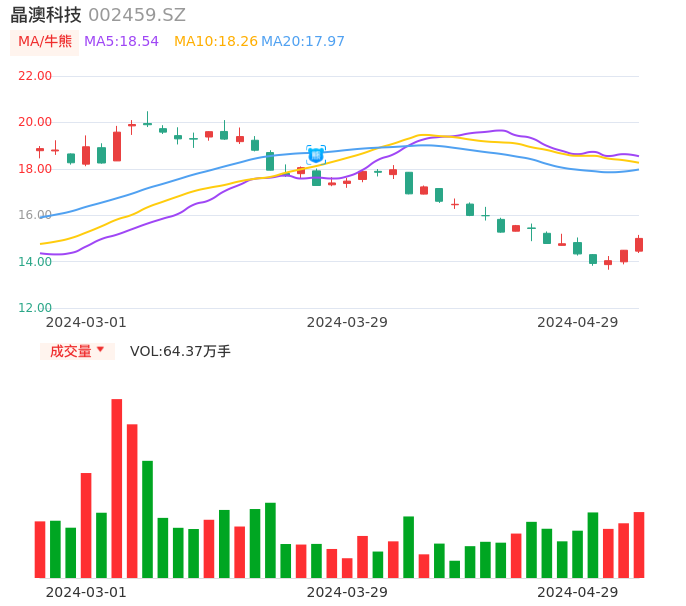This screenshot has height=606, width=686.
Task: Click the 20.00 price axis label
Action: coord(35,122)
